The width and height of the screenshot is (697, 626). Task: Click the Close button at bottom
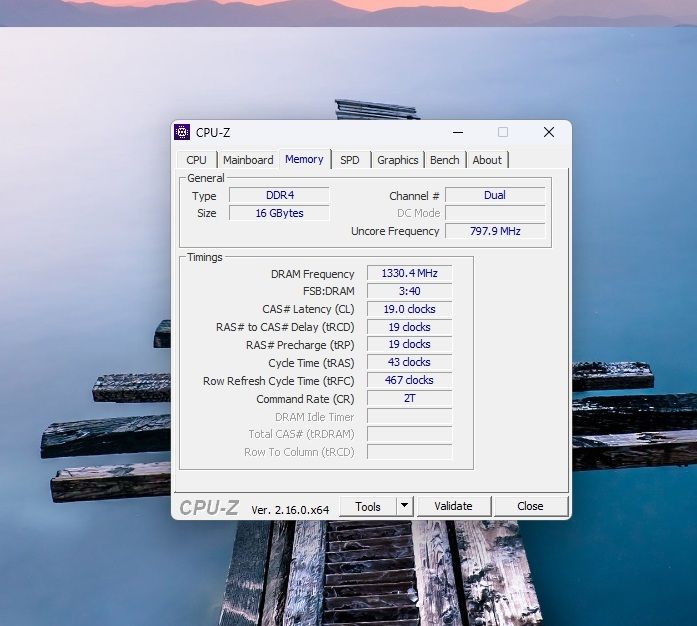click(x=530, y=506)
